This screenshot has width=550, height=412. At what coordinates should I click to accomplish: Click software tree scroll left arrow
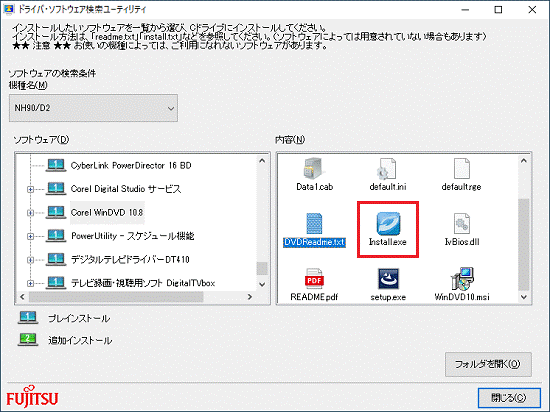pyautogui.click(x=22, y=297)
